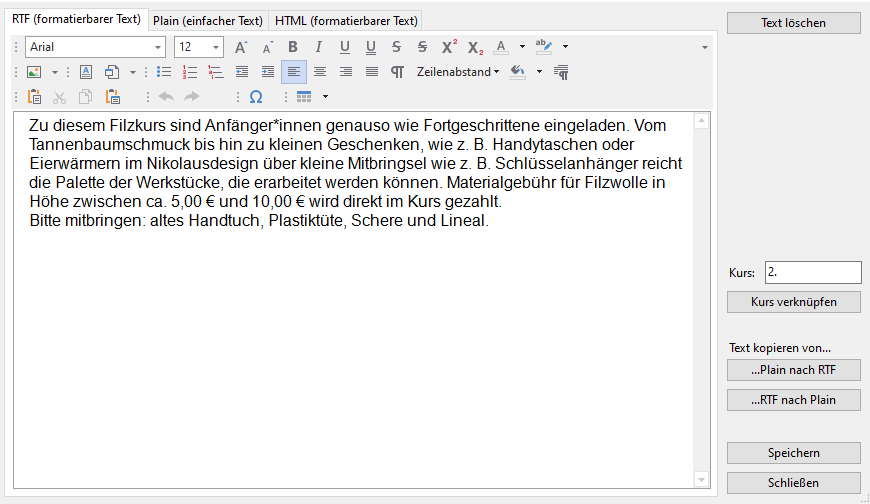Apply text highlight color
870x504 pixels.
pos(544,47)
